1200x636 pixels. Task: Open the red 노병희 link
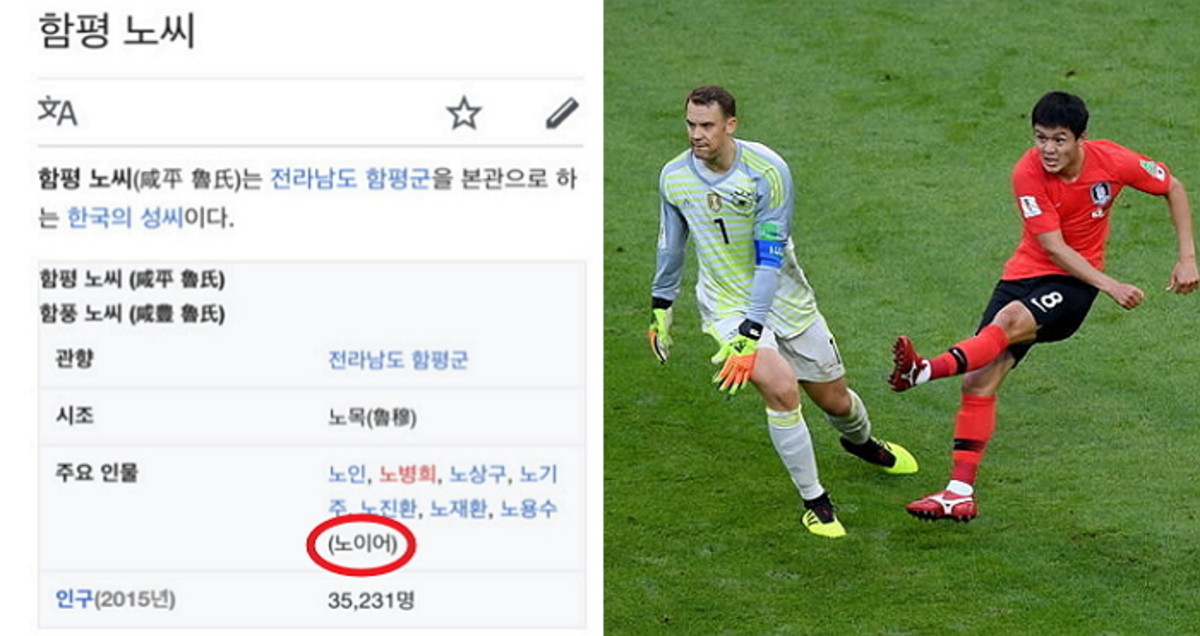408,473
